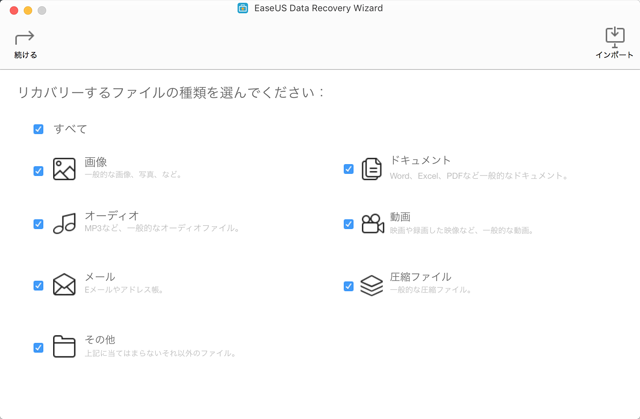
Task: Click the オーディオ music note icon
Action: pos(64,223)
